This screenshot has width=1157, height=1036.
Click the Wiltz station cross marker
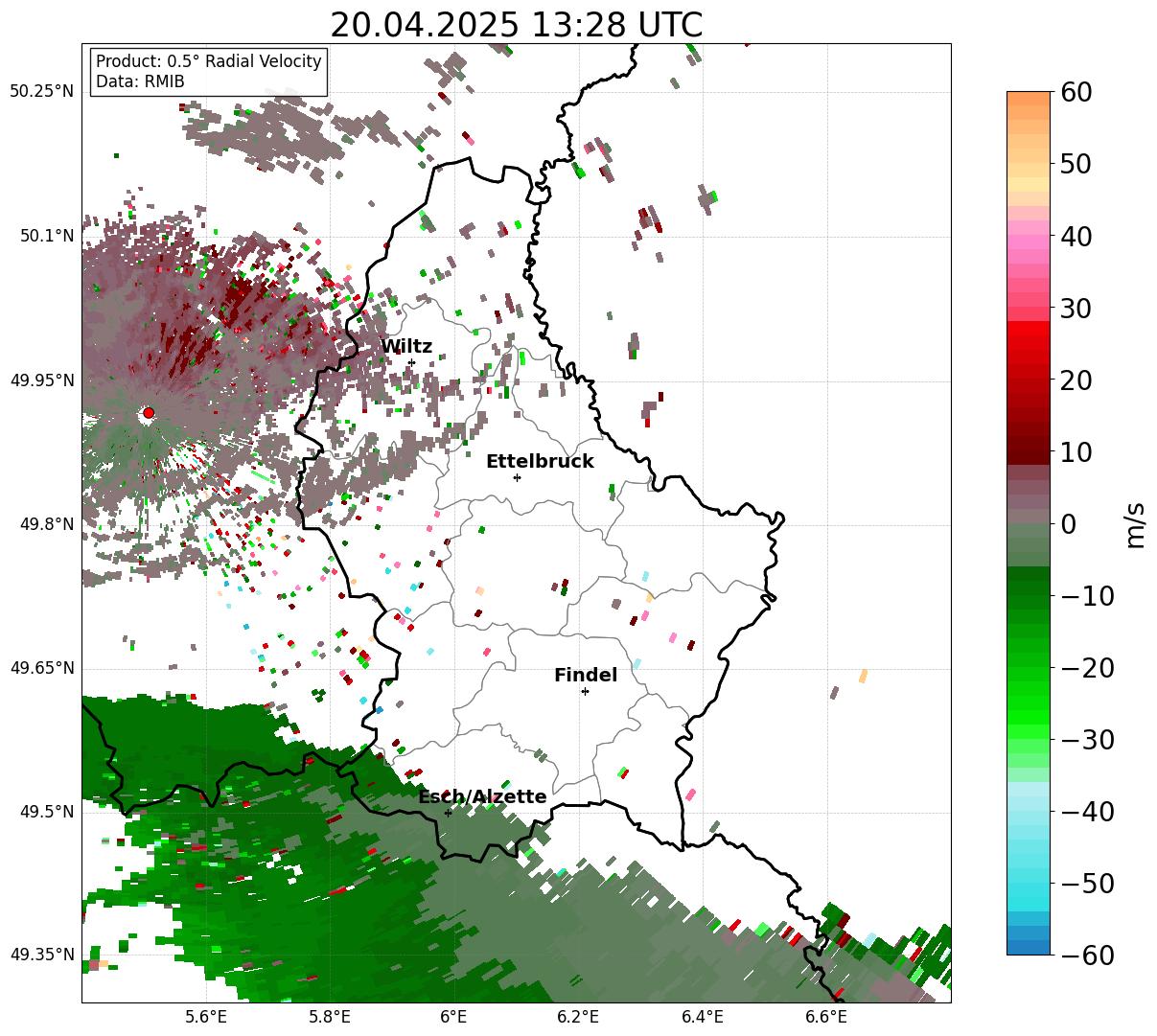pyautogui.click(x=411, y=362)
